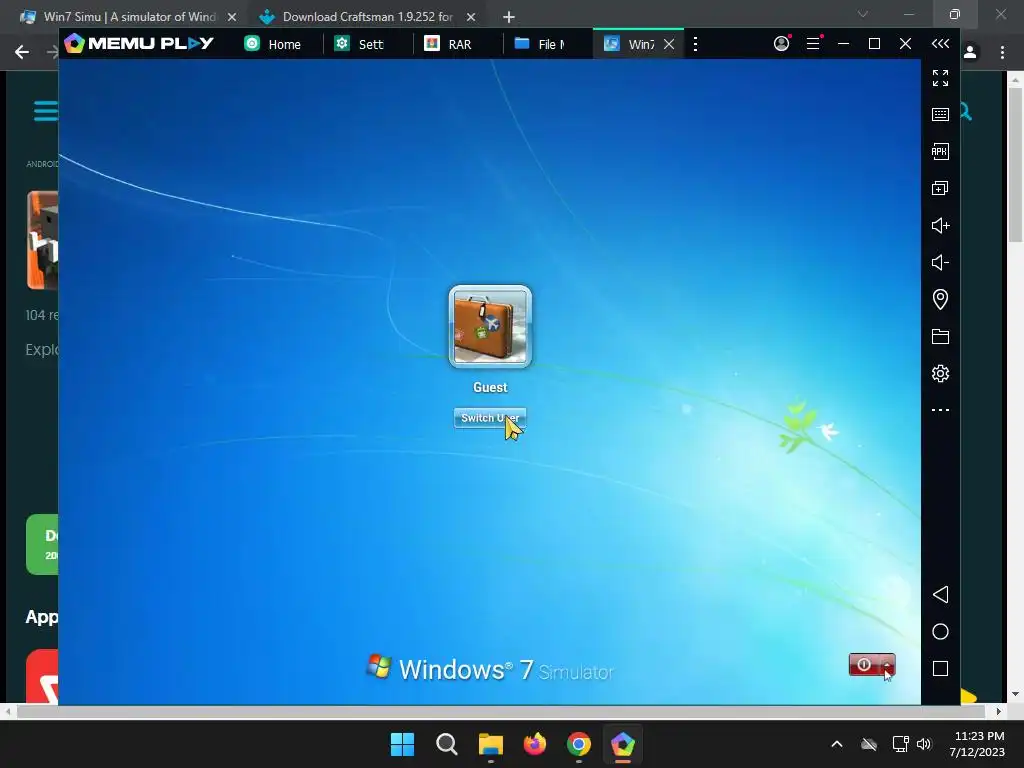This screenshot has width=1024, height=768.
Task: Tap the Android recent apps square button
Action: 940,669
